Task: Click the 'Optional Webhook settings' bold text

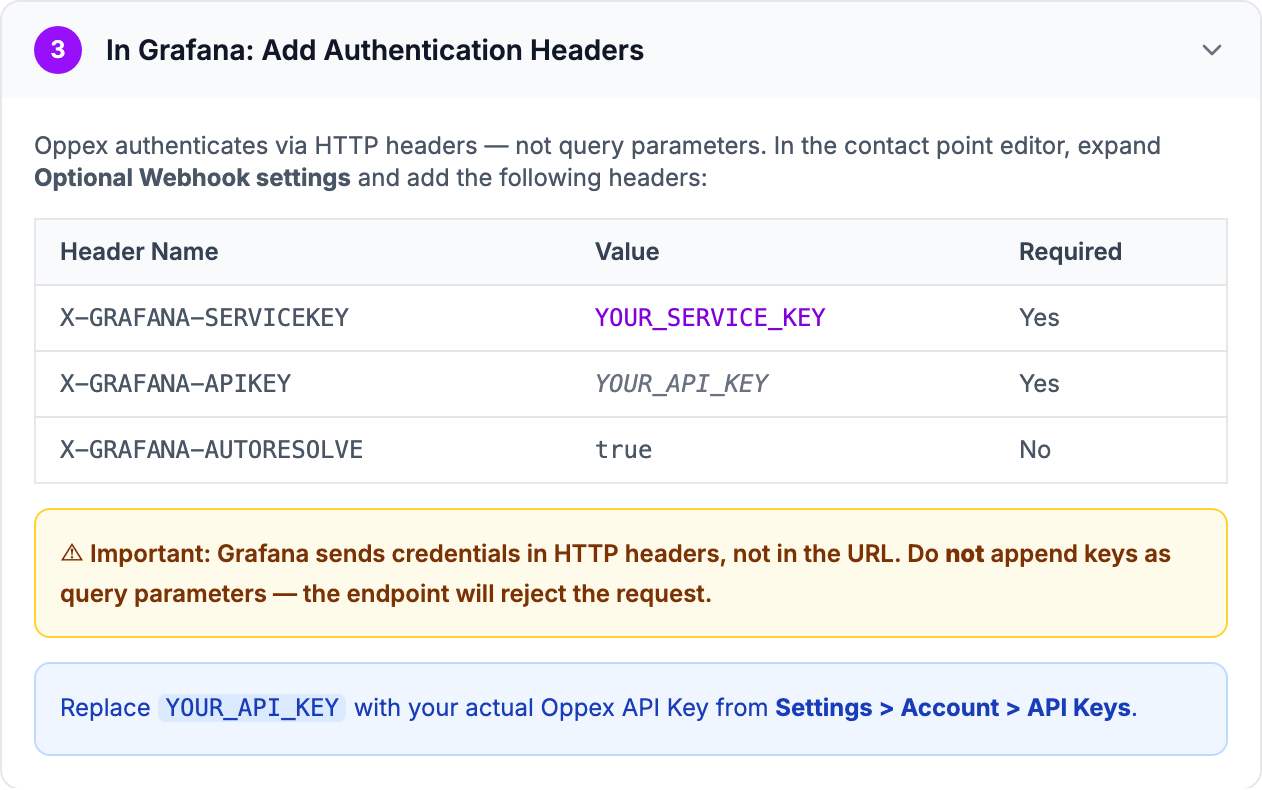Action: [x=192, y=178]
